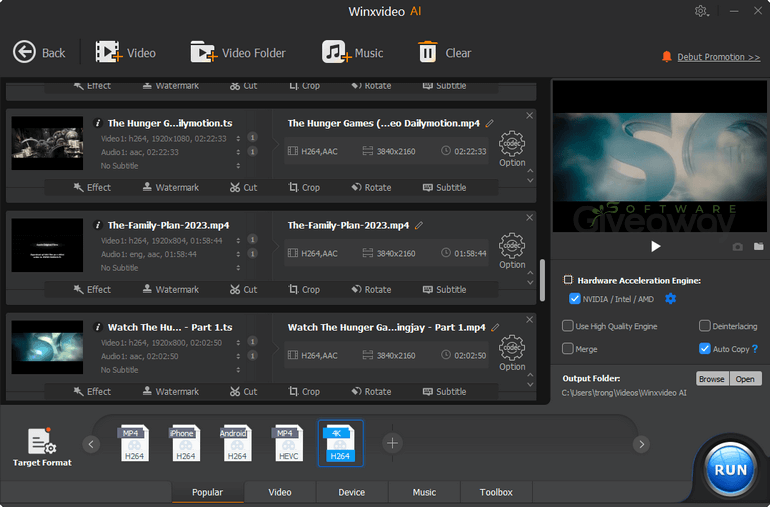Open Effect for Watch The Hunger Games Part 1

[x=92, y=392]
